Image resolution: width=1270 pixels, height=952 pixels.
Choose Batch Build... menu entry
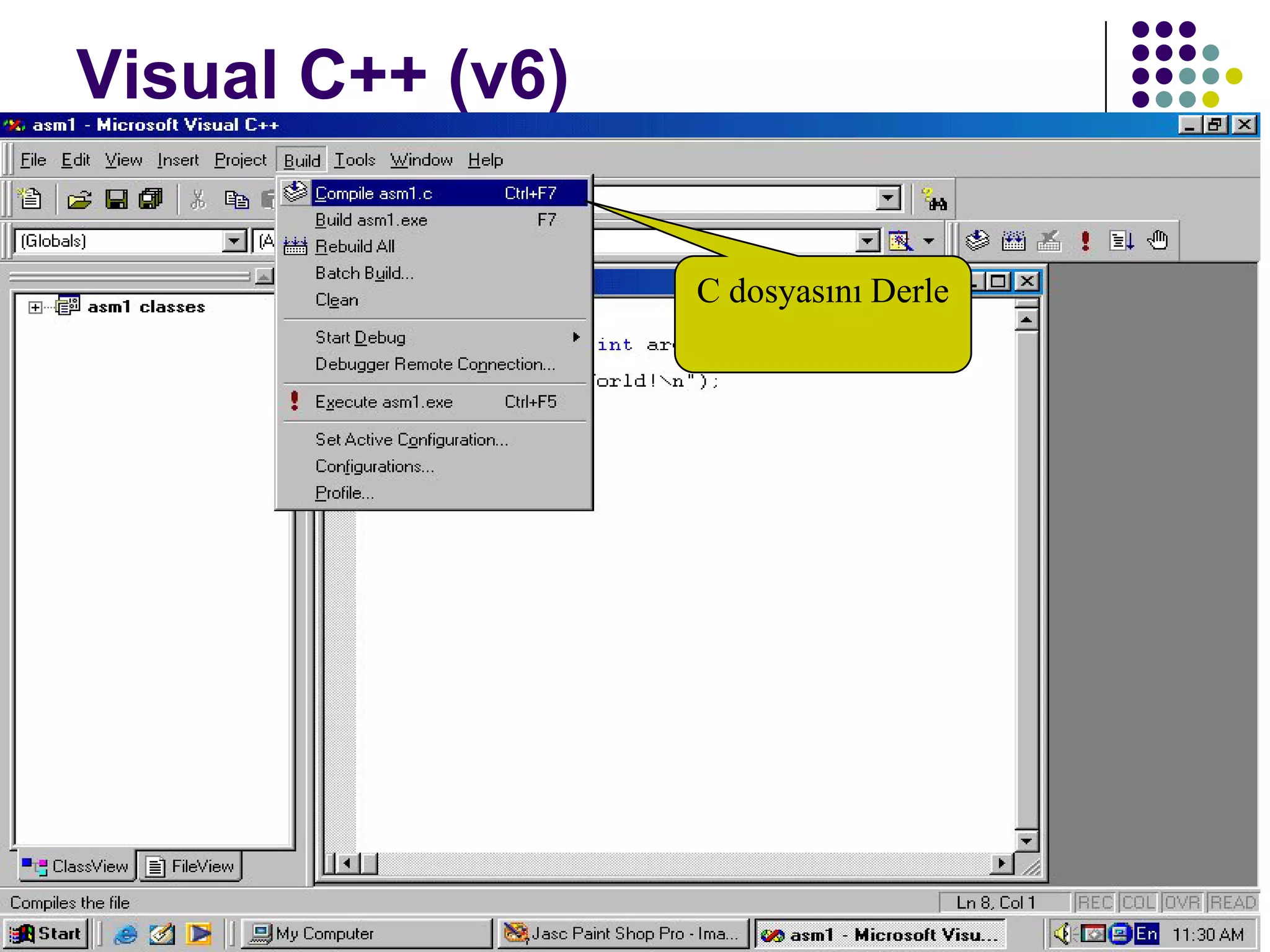tap(434, 273)
